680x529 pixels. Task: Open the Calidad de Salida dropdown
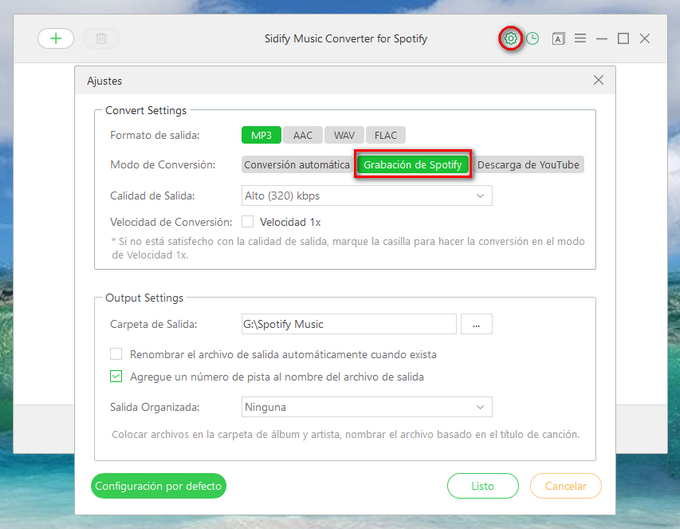coord(367,196)
